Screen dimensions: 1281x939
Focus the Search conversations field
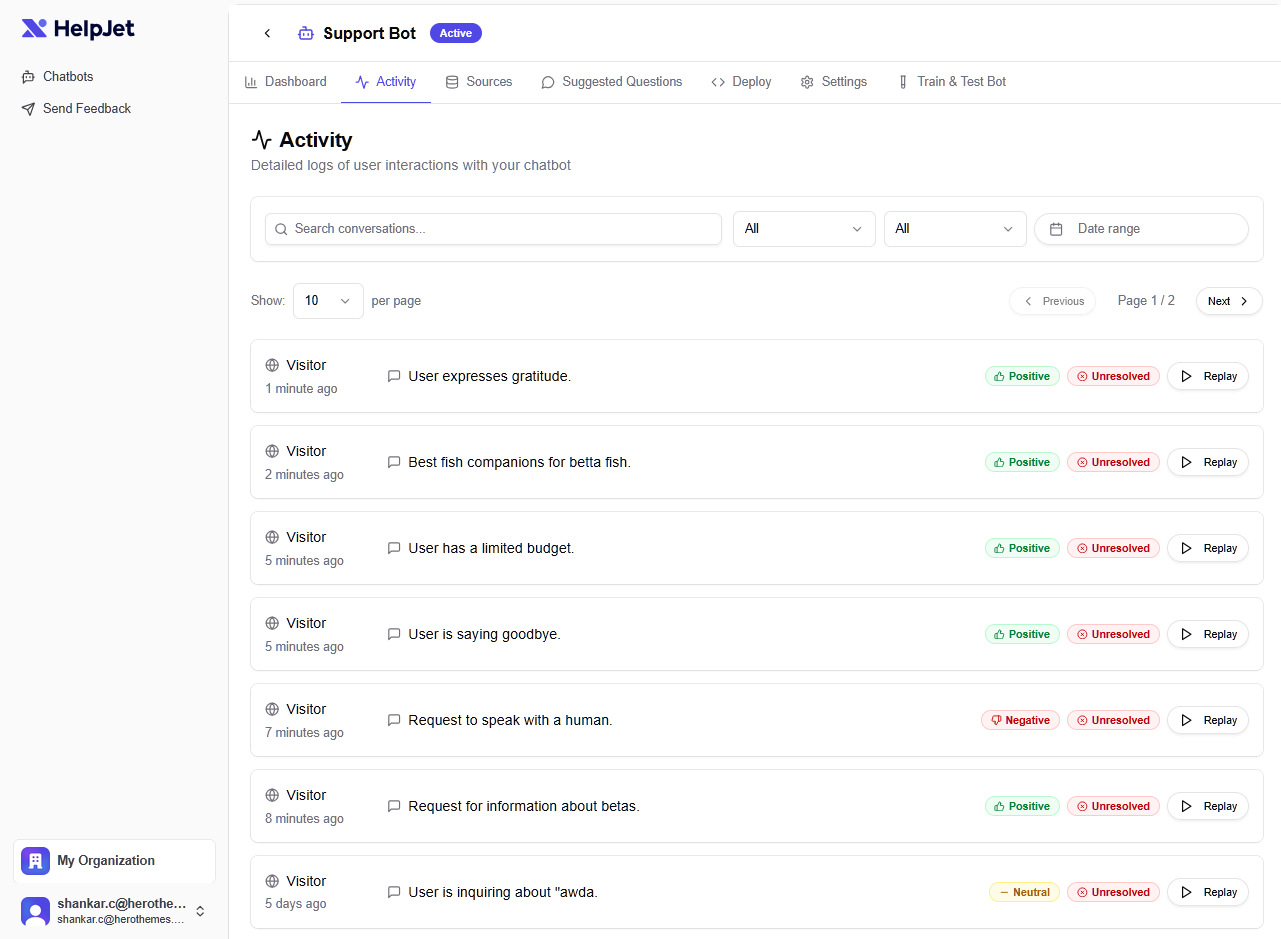coord(493,229)
